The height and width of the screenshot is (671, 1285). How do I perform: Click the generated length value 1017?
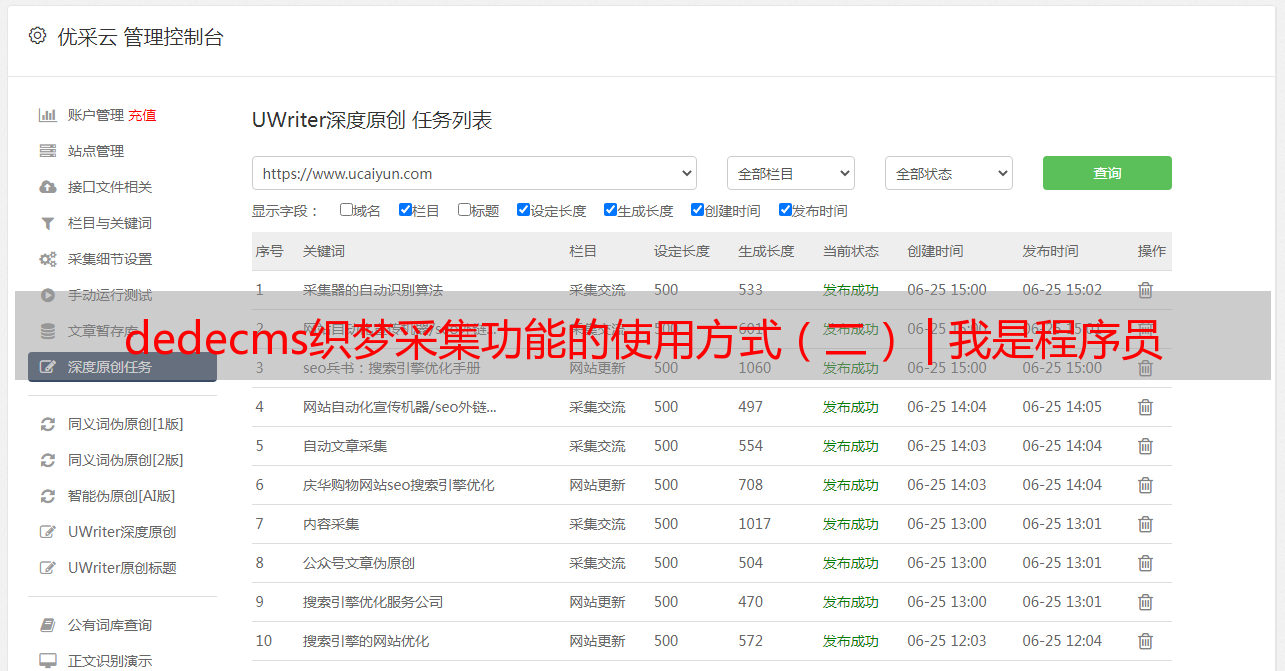[755, 524]
